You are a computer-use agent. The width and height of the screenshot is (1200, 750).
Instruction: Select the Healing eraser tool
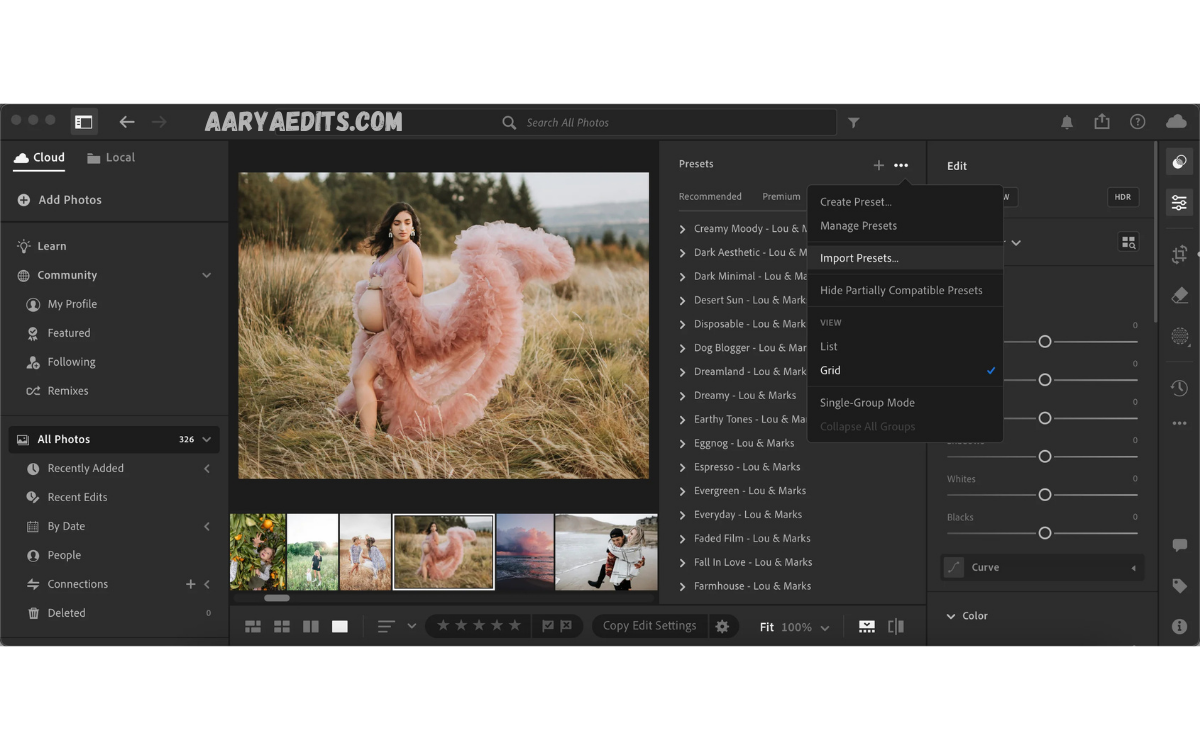tap(1179, 295)
